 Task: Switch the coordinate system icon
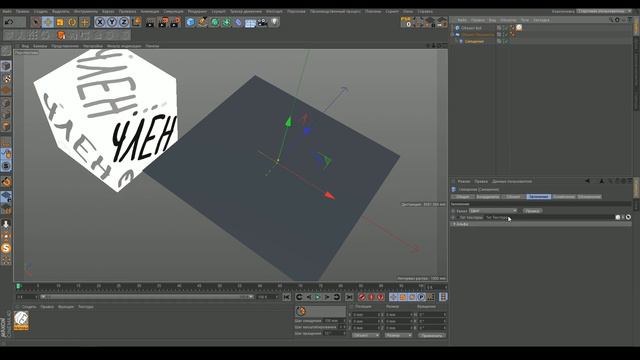coord(136,22)
